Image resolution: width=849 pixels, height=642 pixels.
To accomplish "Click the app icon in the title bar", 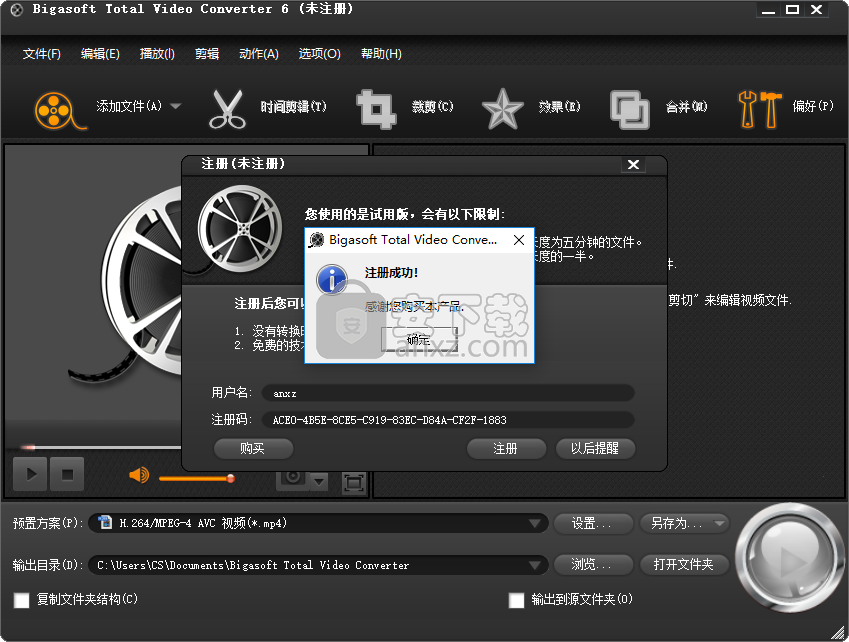I will tap(17, 10).
